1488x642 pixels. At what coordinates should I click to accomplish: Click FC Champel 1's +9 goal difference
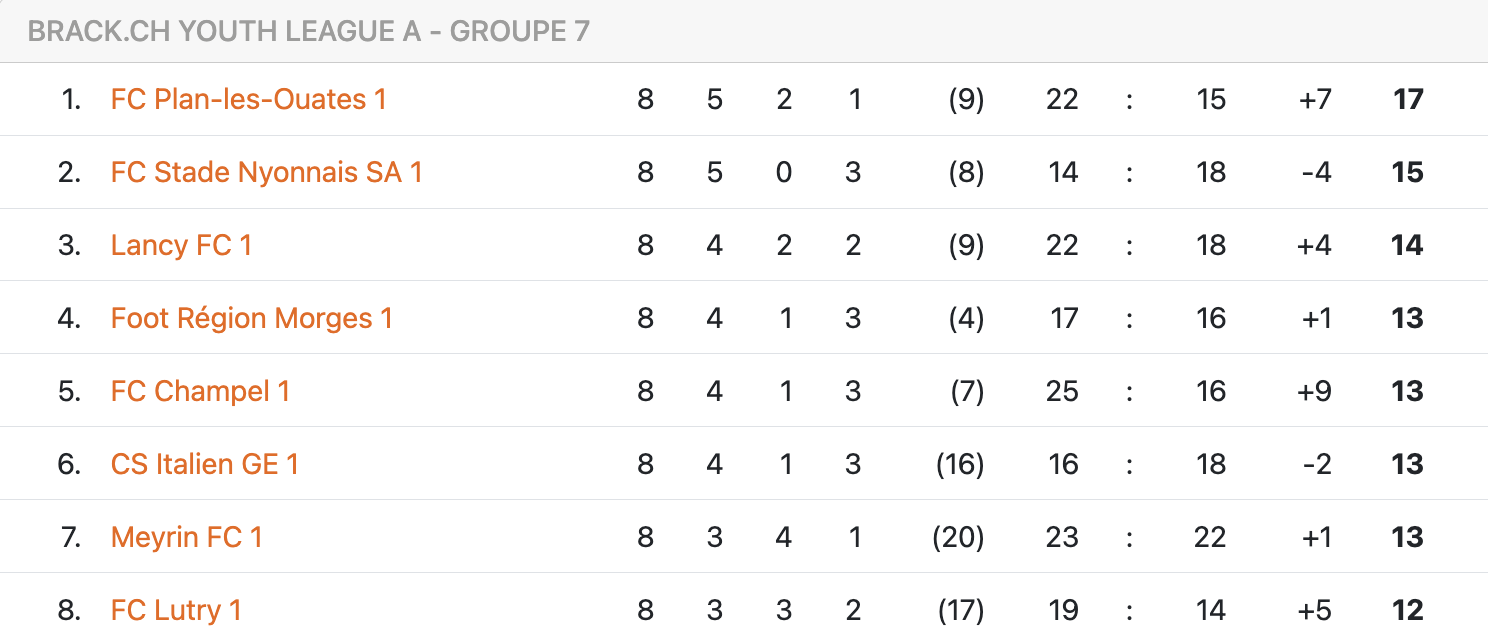coord(1314,391)
